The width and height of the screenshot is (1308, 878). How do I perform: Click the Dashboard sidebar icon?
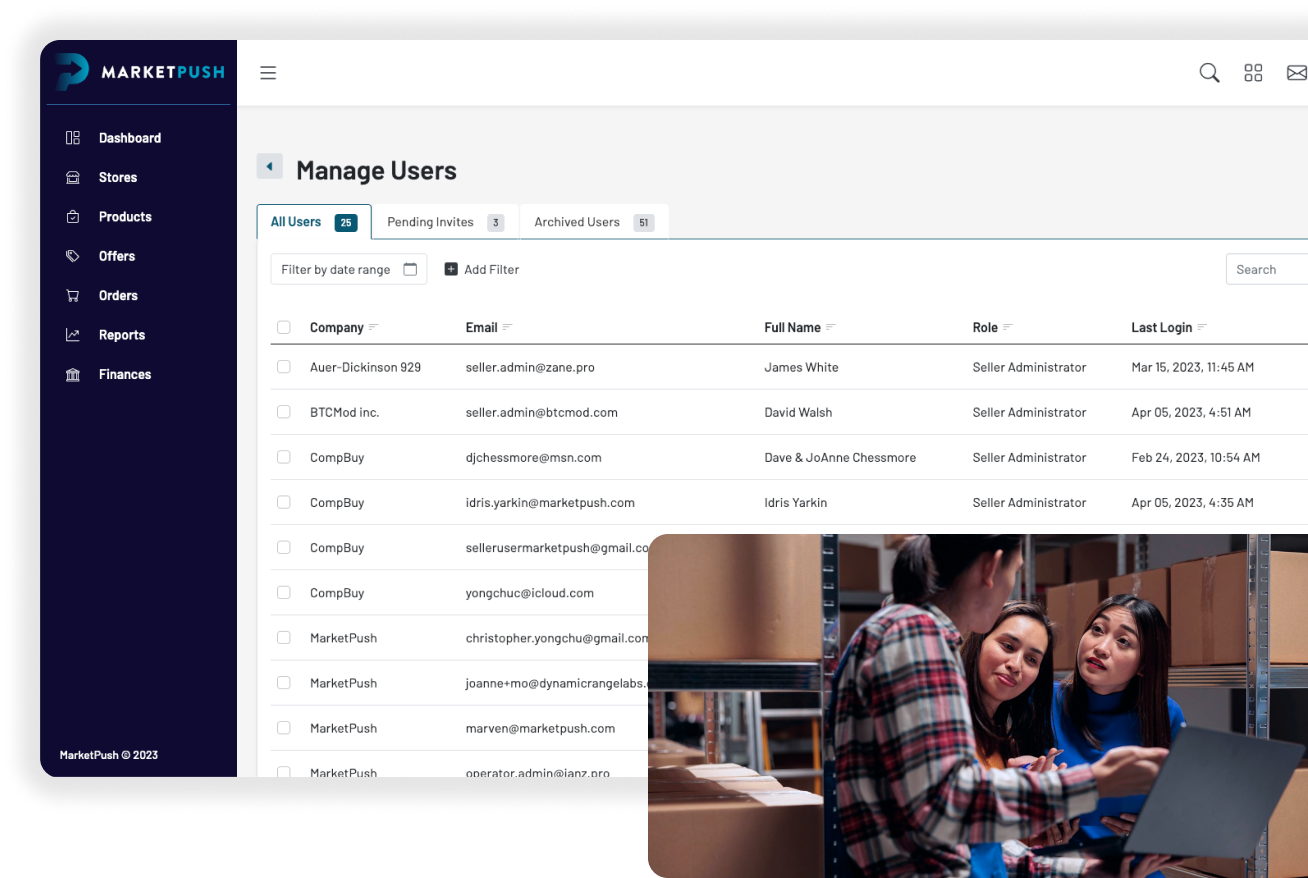coord(73,138)
